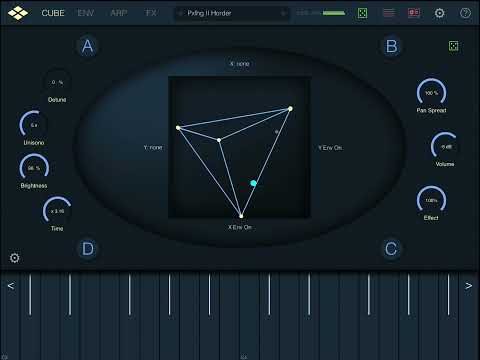Open the X Env On selector
This screenshot has width=480, height=360.
(240, 227)
